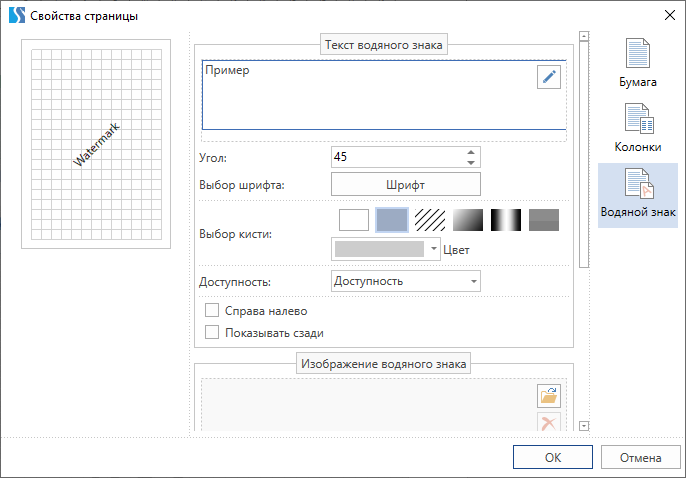Open the Цвет color dropdown
Viewport: 686px width, 478px height.
(385, 249)
